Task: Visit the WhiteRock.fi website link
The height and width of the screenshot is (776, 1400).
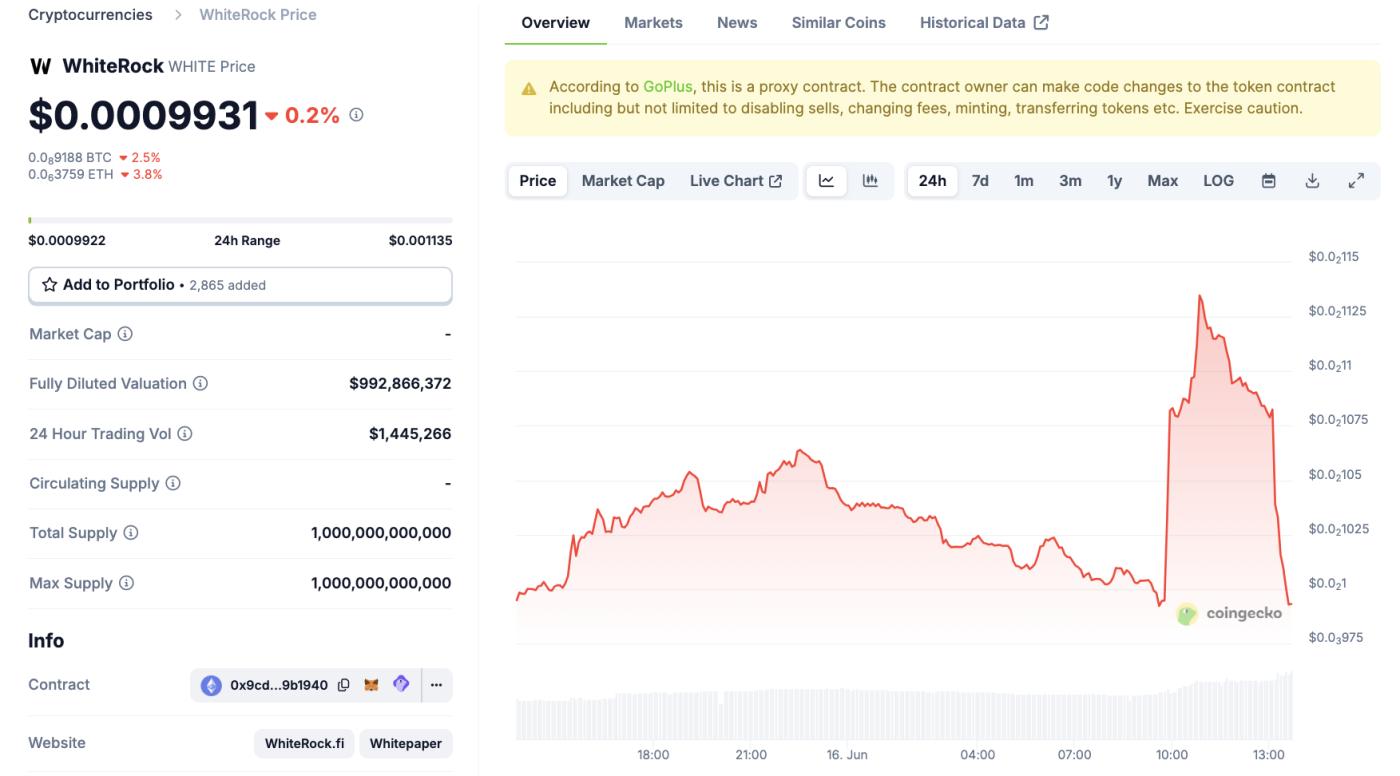Action: tap(304, 742)
